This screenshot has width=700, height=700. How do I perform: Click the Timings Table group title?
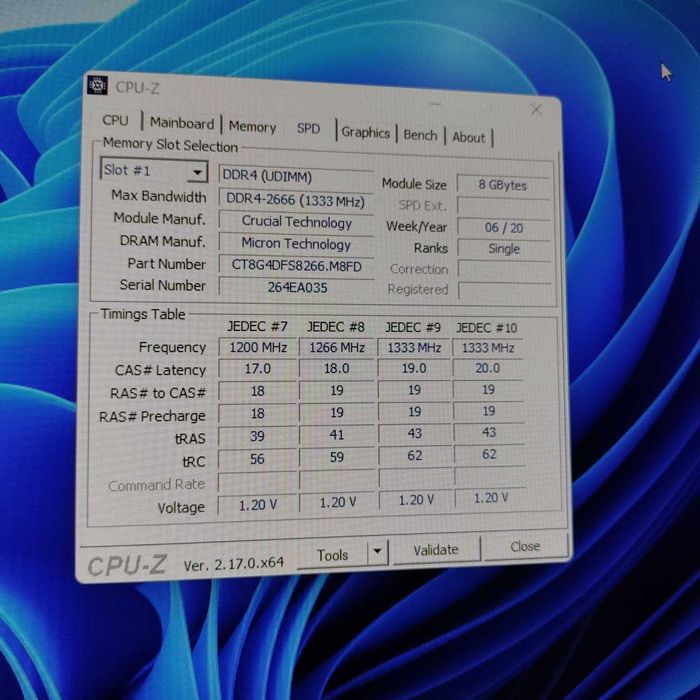(142, 314)
